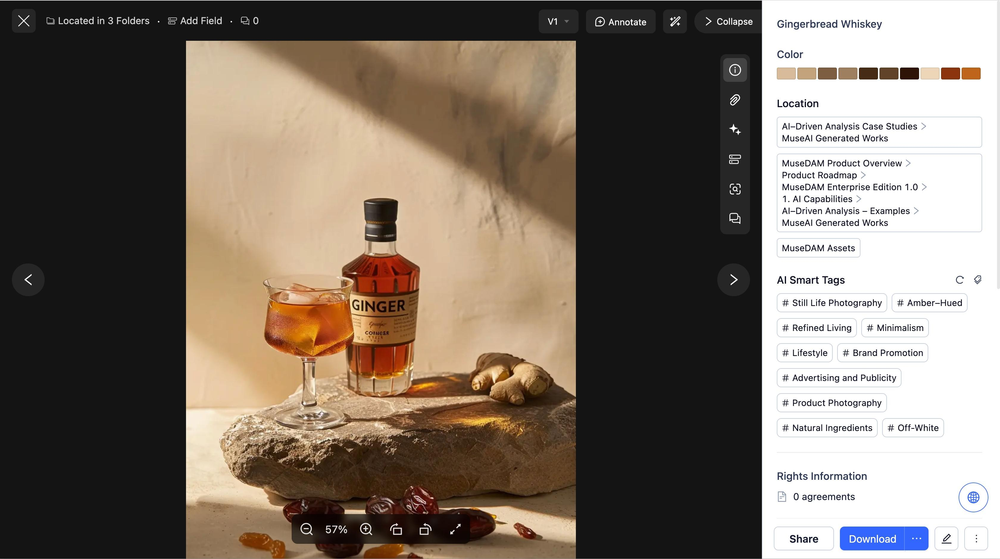Viewport: 1000px width, 559px height.
Task: Open the visual search scan panel
Action: coord(735,189)
